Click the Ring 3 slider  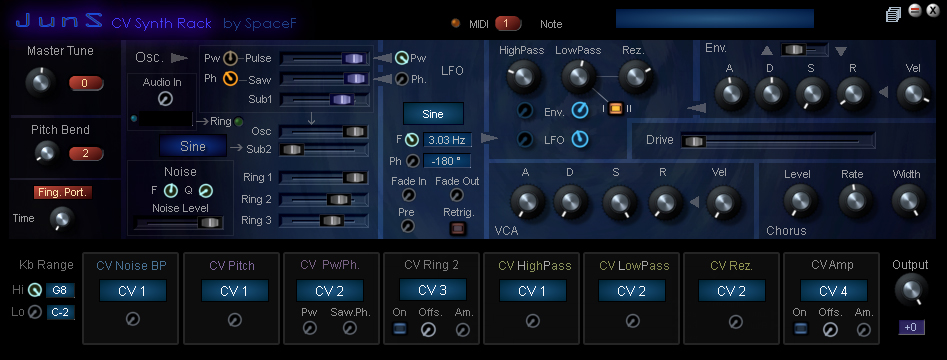pos(324,220)
